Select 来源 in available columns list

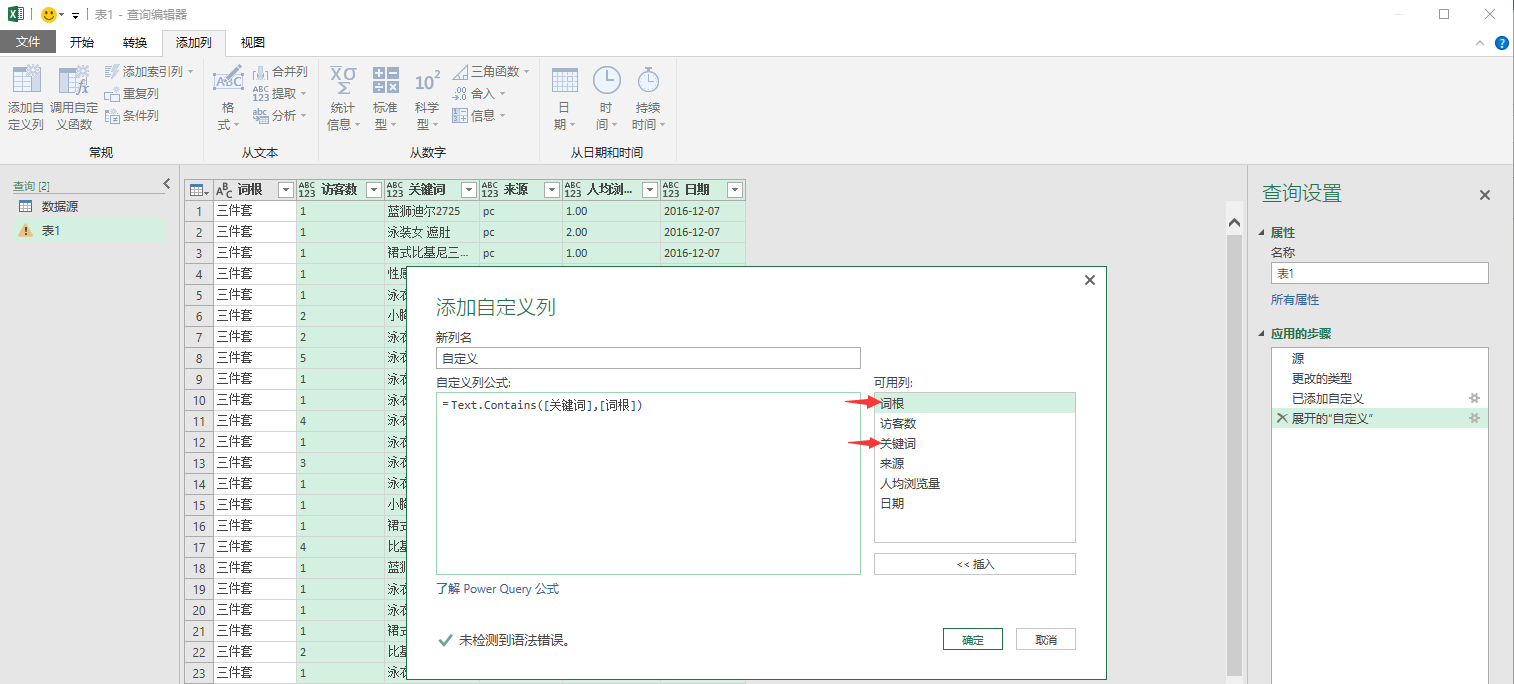(x=974, y=463)
